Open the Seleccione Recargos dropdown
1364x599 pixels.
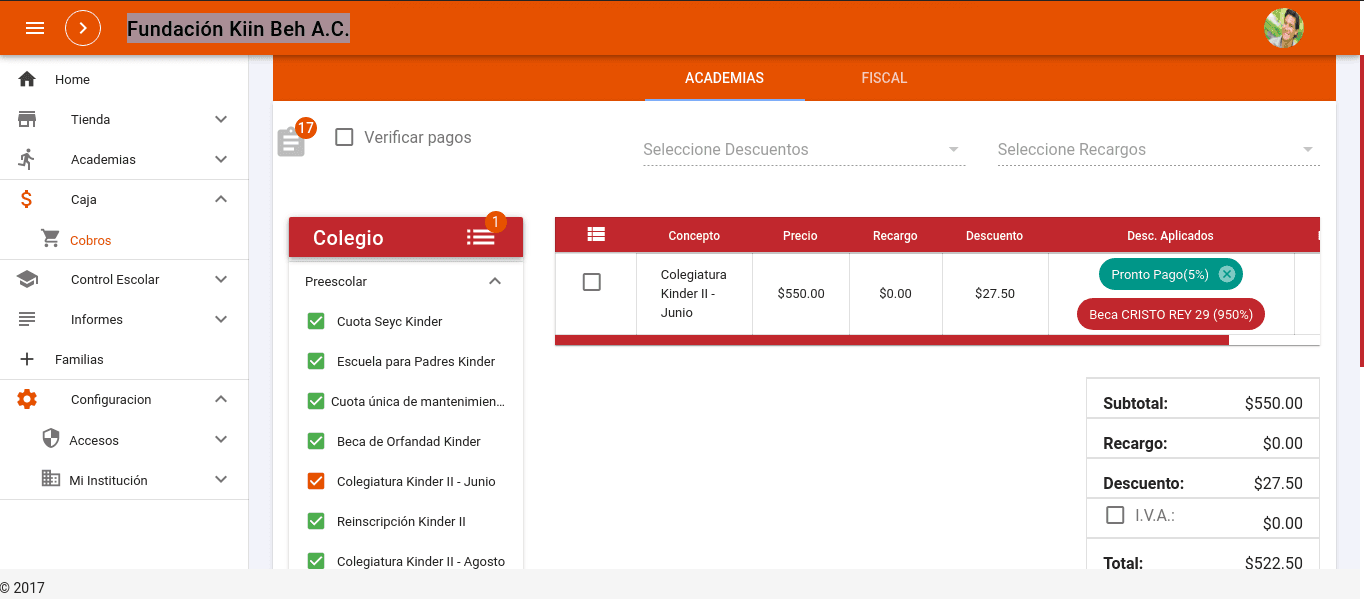pyautogui.click(x=1159, y=149)
